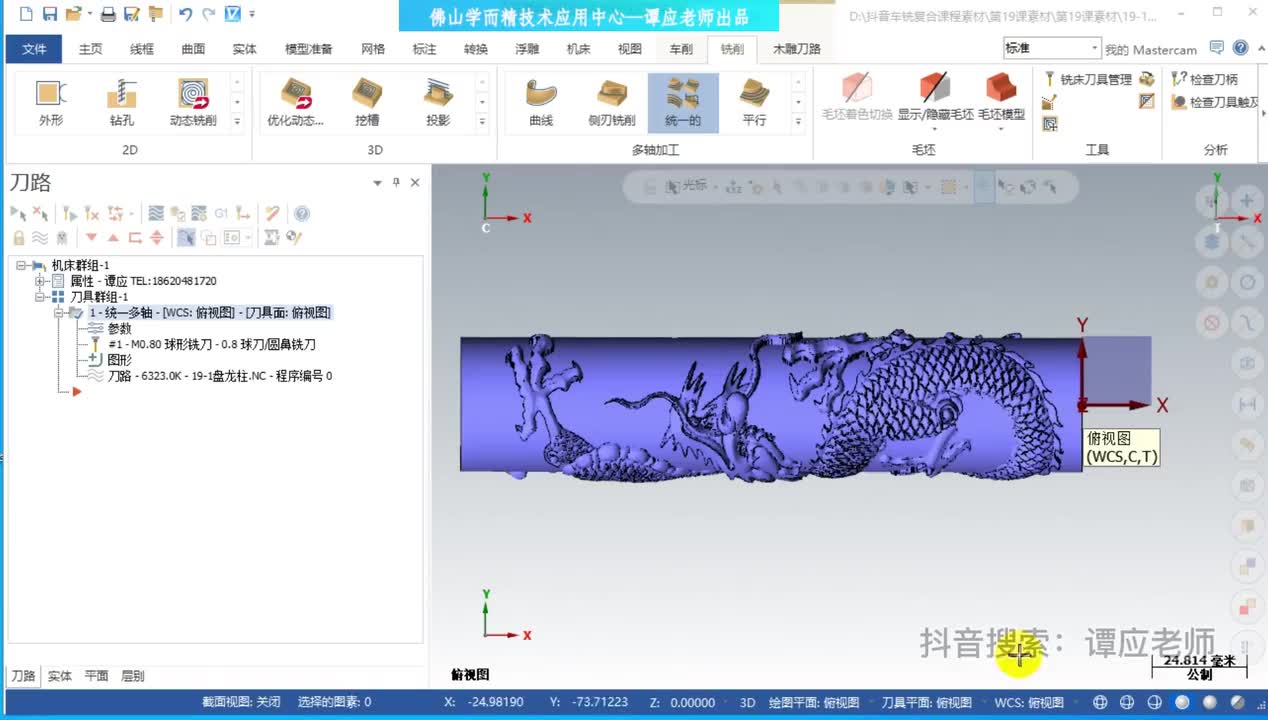The height and width of the screenshot is (720, 1268).
Task: Switch to the 实体 panel tab
Action: [60, 676]
